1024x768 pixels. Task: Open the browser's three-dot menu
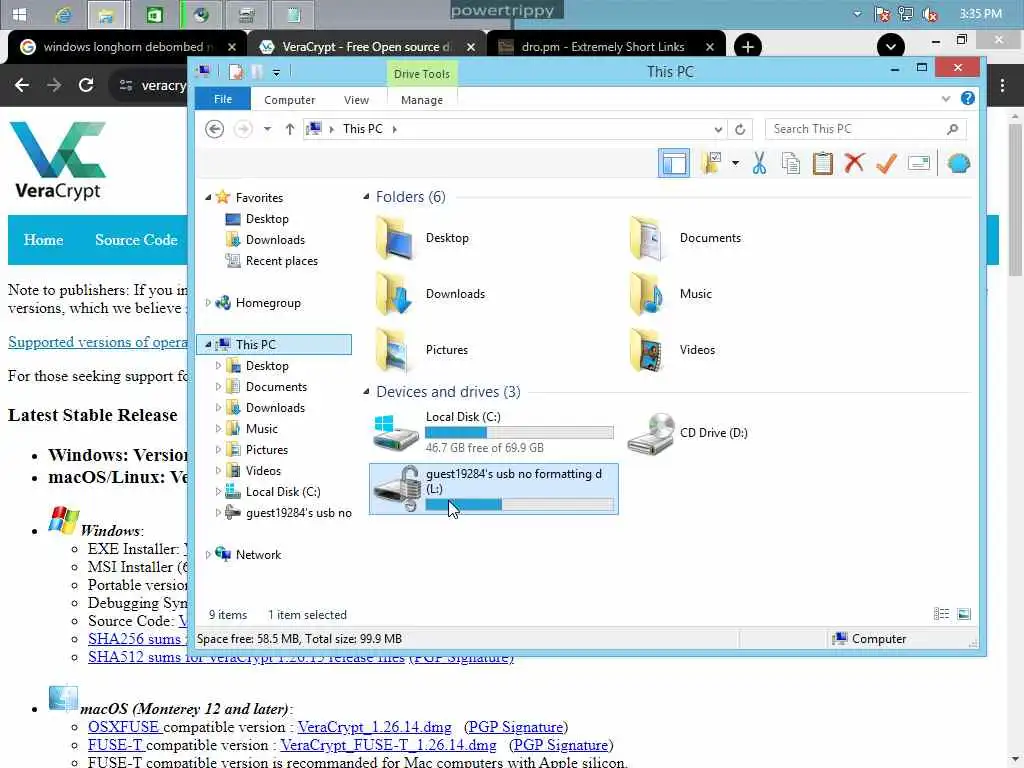(1002, 85)
